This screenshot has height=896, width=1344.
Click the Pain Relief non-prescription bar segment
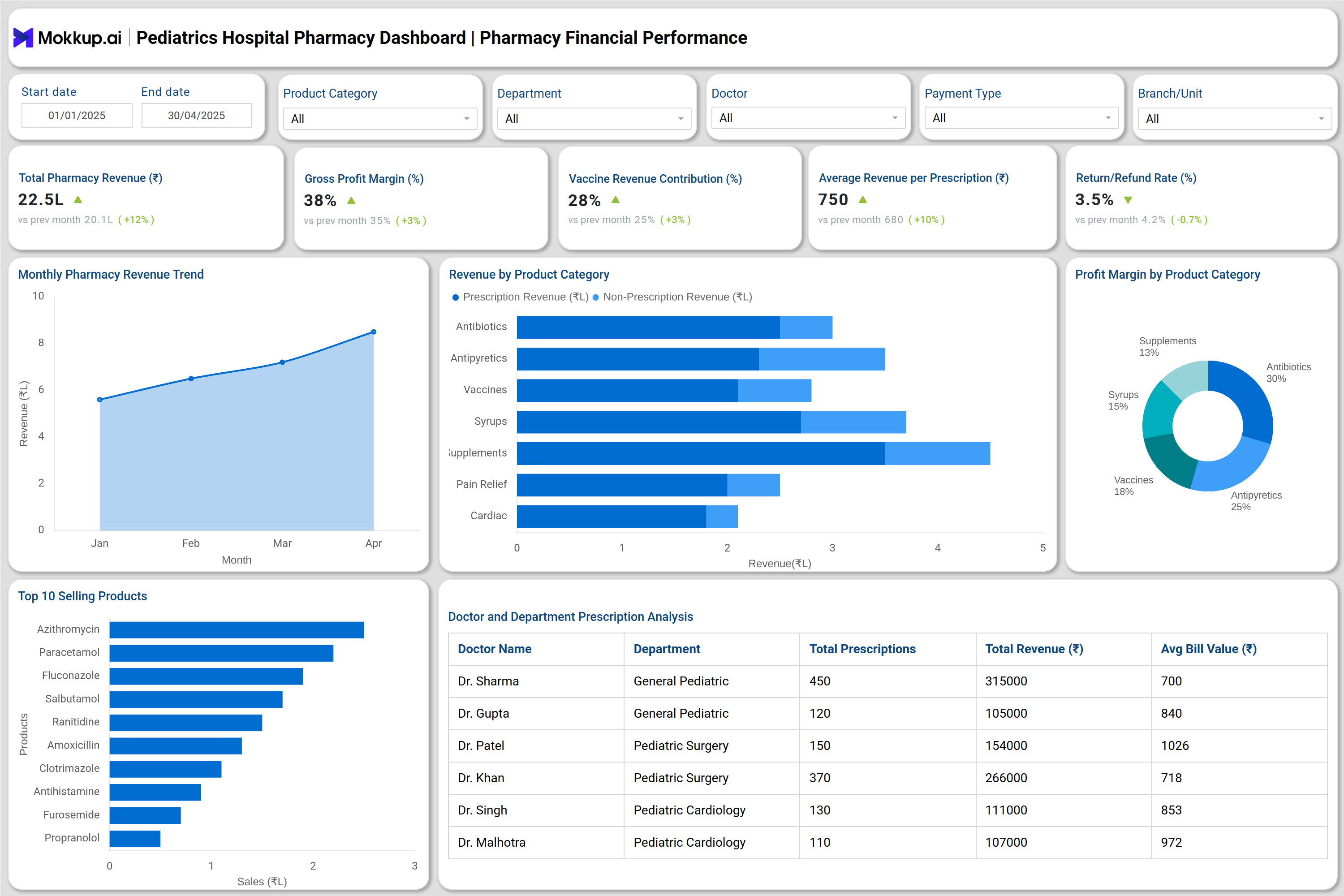(x=753, y=485)
